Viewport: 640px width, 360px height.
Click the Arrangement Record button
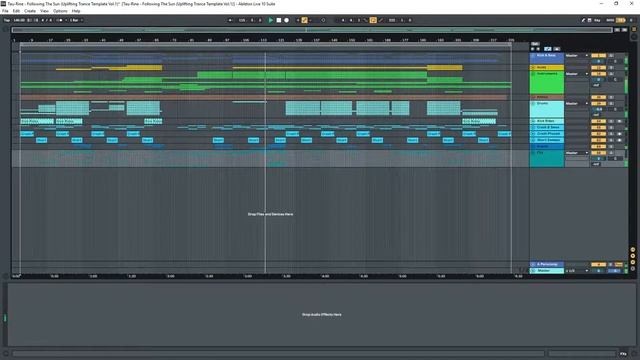point(287,20)
